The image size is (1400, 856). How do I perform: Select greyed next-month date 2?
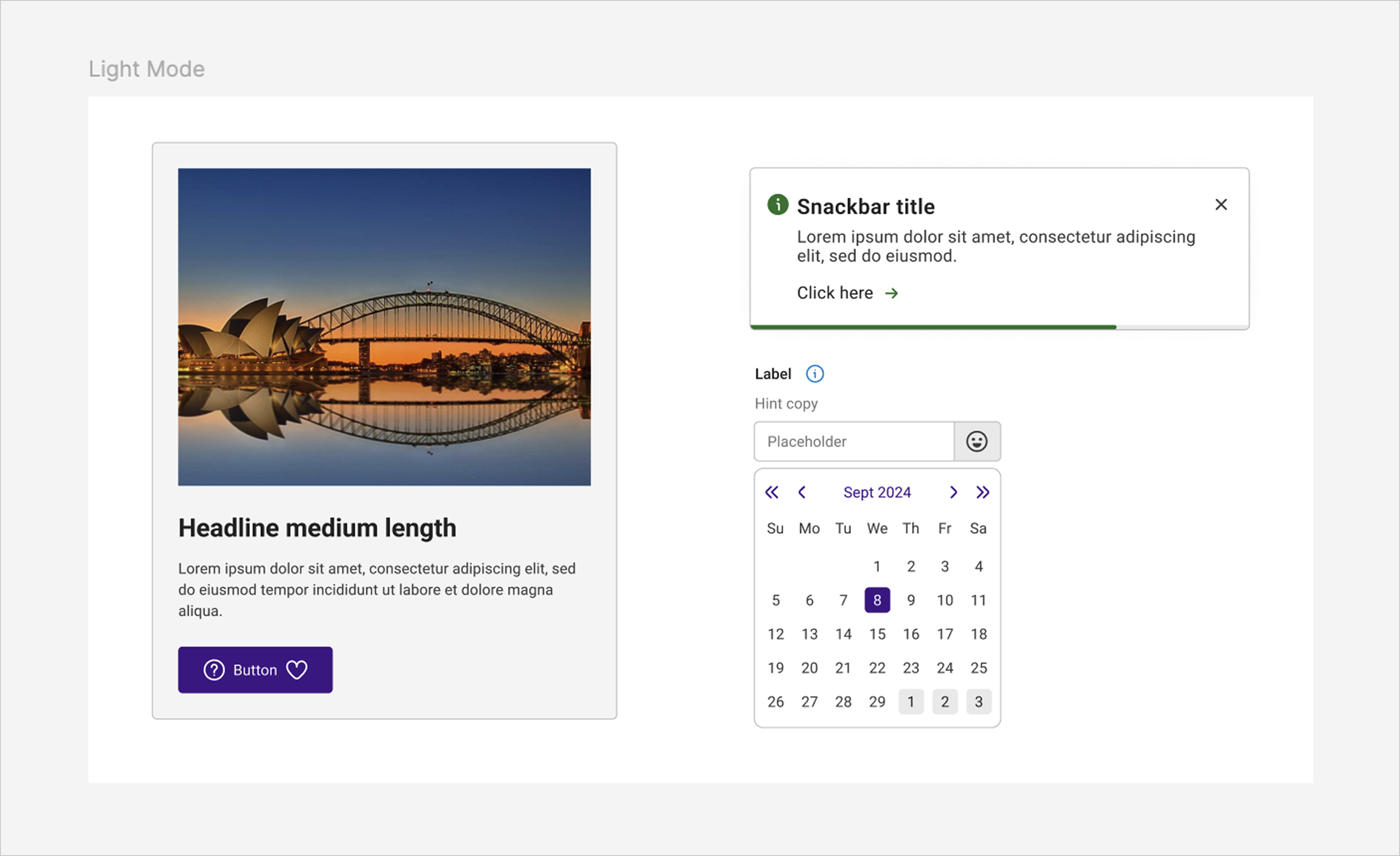[945, 702]
